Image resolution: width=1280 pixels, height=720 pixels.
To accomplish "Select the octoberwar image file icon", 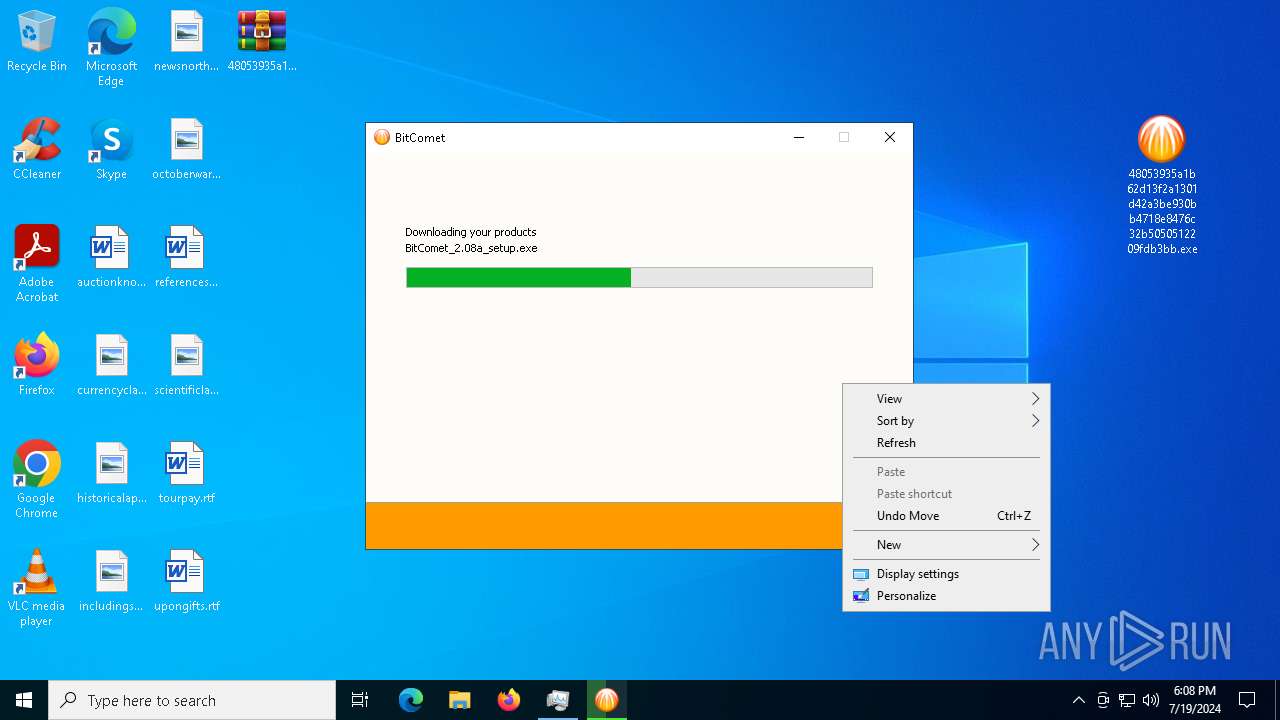I will [186, 150].
